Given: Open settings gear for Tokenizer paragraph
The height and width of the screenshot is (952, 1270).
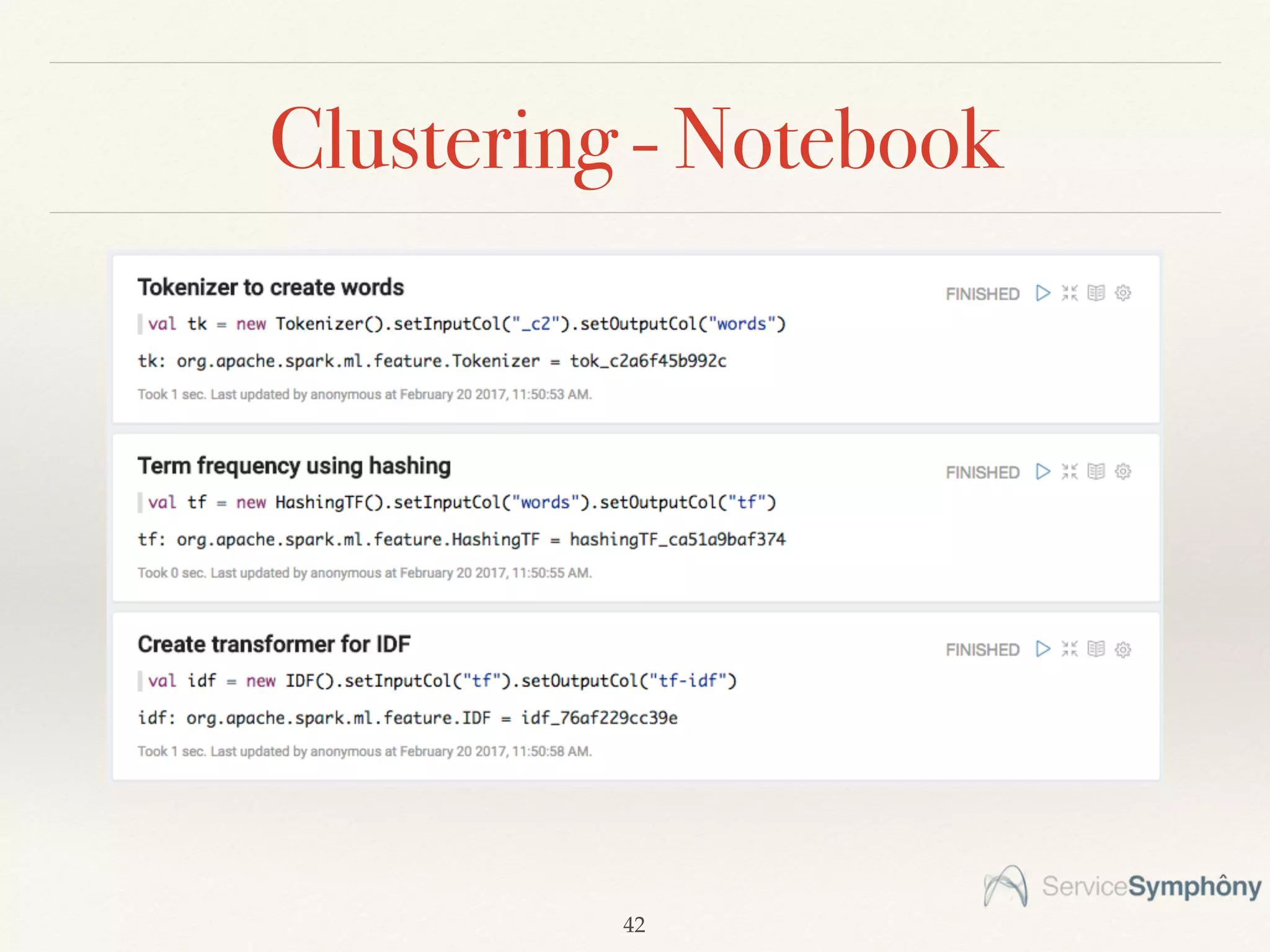Looking at the screenshot, I should click(1123, 293).
